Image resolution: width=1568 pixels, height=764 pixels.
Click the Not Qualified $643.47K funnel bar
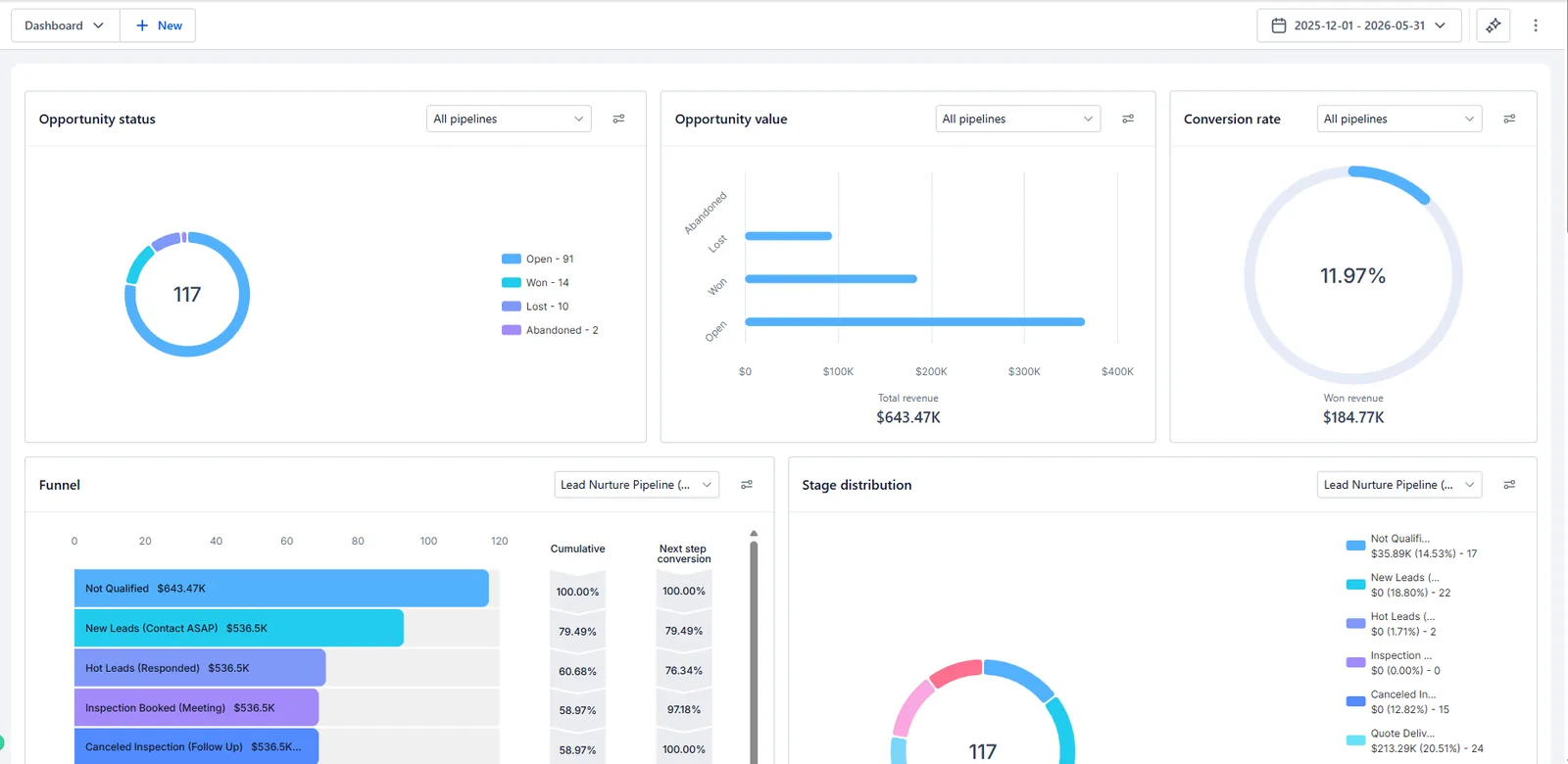pos(281,589)
